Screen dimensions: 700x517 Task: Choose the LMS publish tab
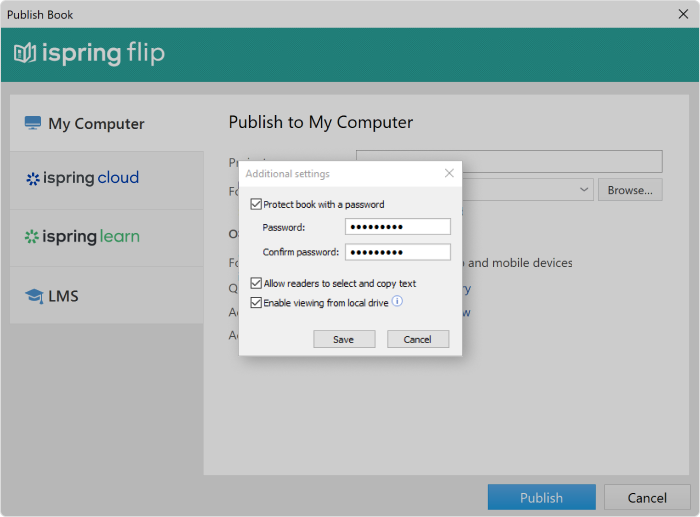(107, 295)
